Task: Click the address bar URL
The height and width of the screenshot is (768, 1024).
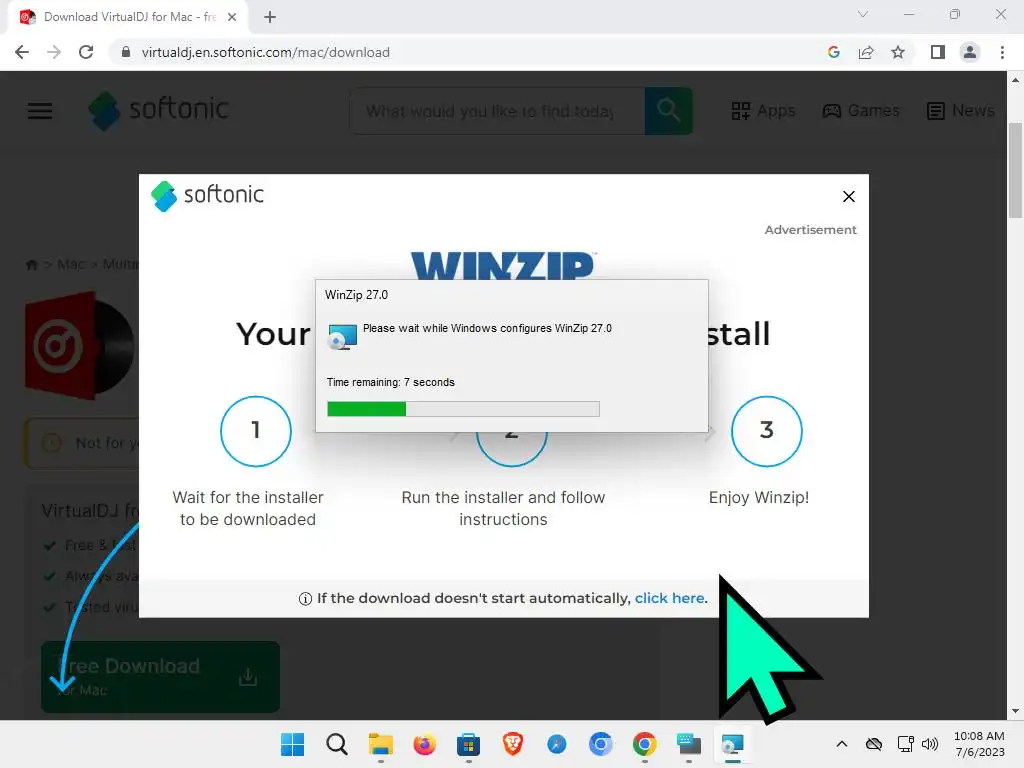Action: point(265,52)
